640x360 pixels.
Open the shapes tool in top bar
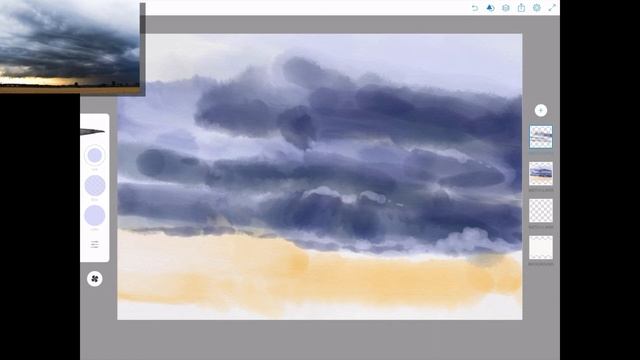490,8
